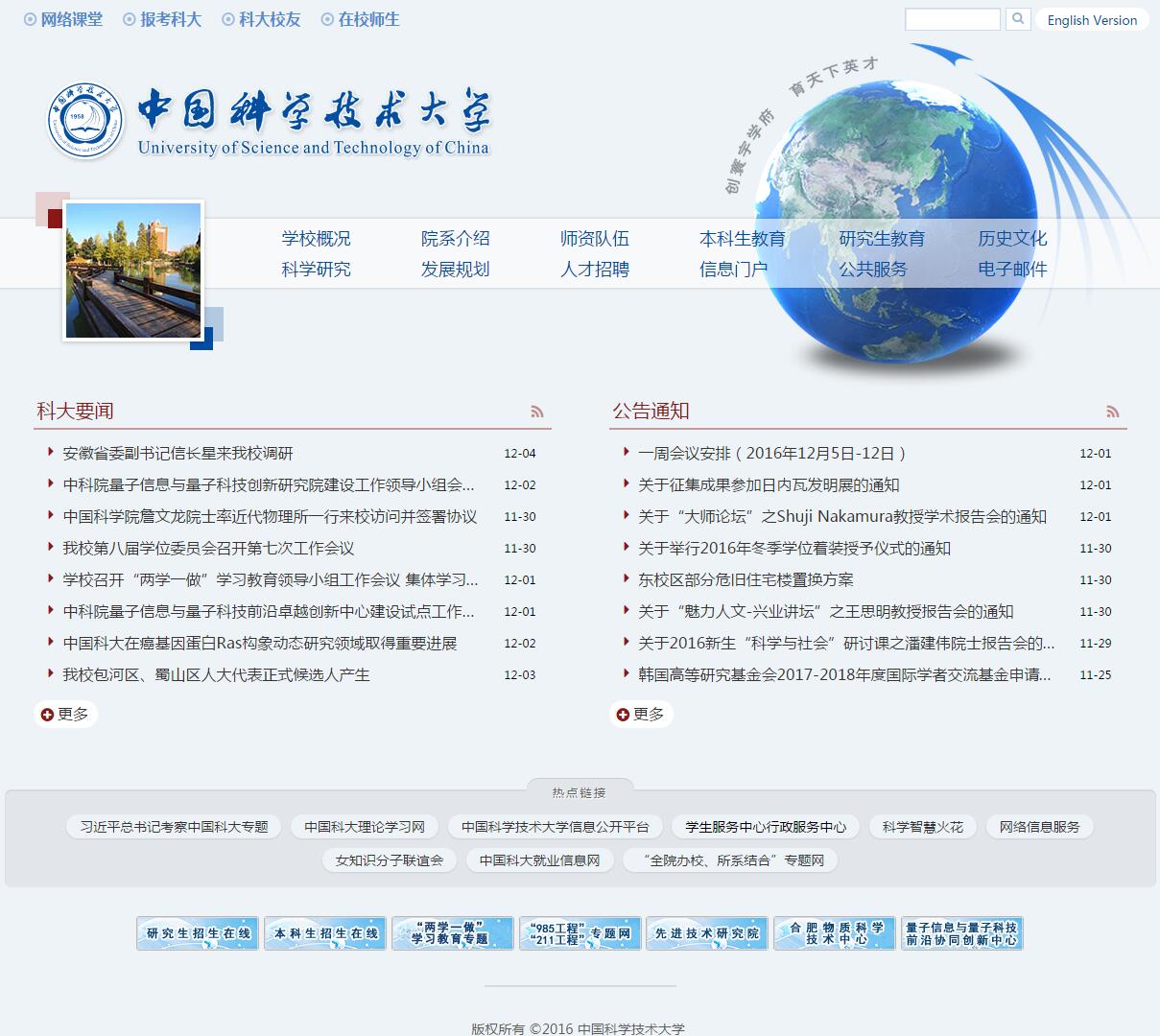This screenshot has height=1036, width=1160.
Task: Open the 量子信息与量子科技前沿协同创新中心 banner
Action: (962, 933)
